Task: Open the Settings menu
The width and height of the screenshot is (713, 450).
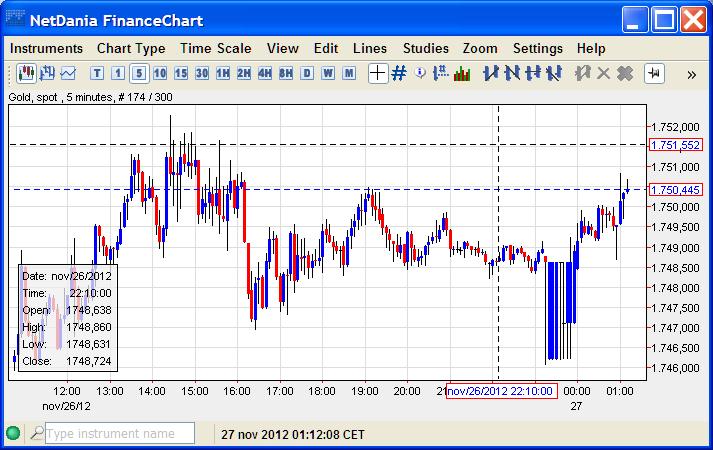Action: (537, 49)
